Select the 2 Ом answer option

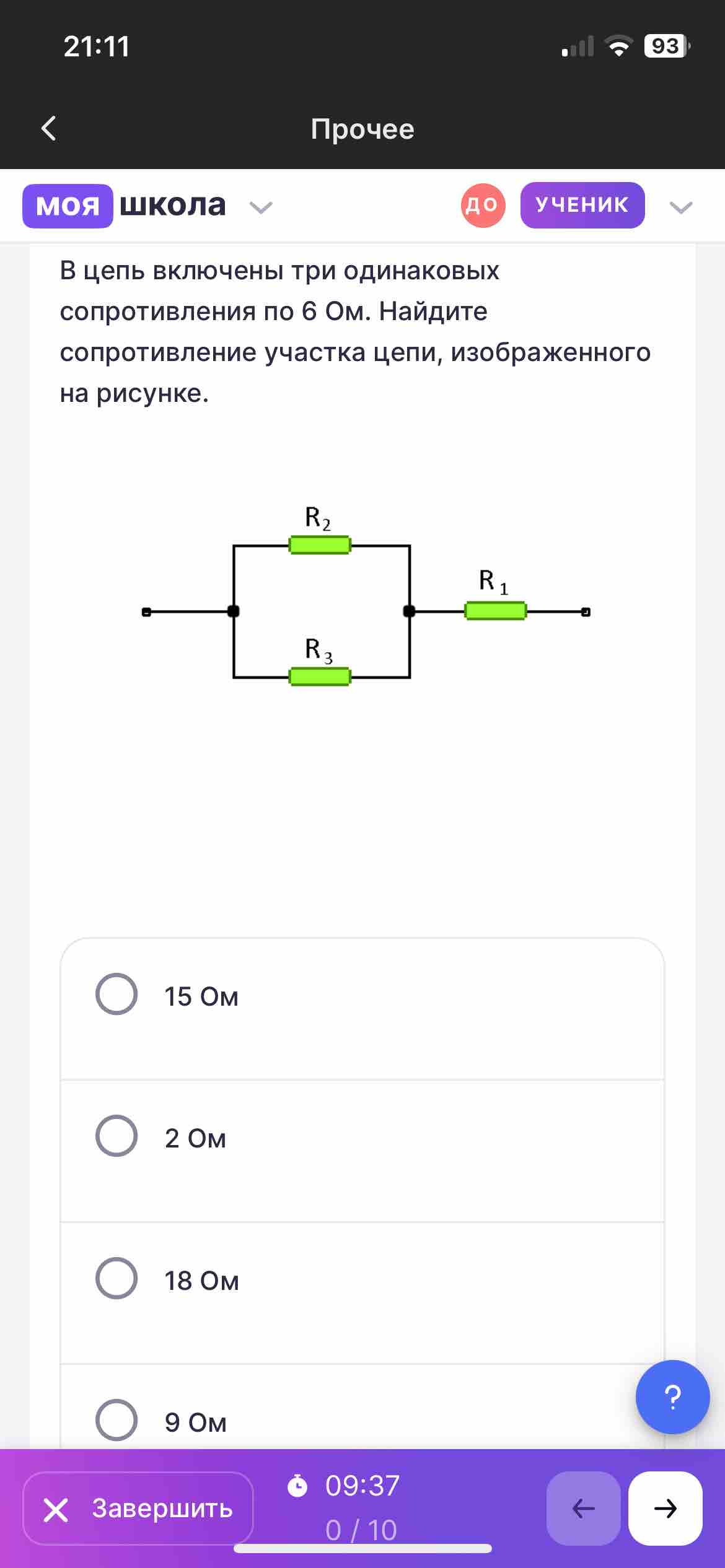pos(362,1151)
